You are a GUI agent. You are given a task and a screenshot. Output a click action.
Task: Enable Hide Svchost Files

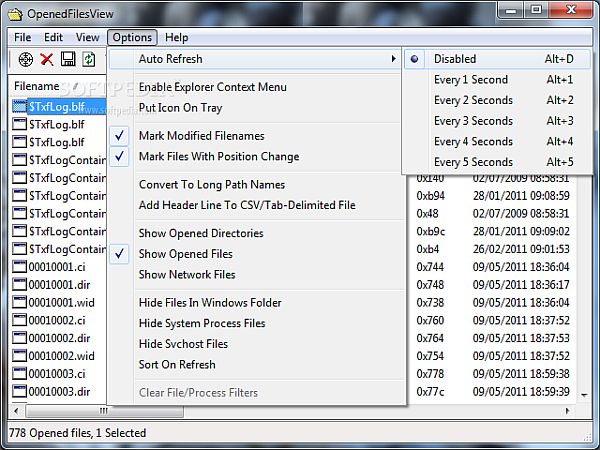(x=256, y=344)
